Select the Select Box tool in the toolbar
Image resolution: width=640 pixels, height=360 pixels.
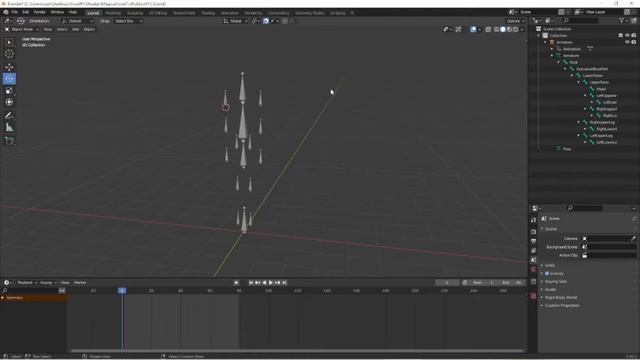(9, 42)
